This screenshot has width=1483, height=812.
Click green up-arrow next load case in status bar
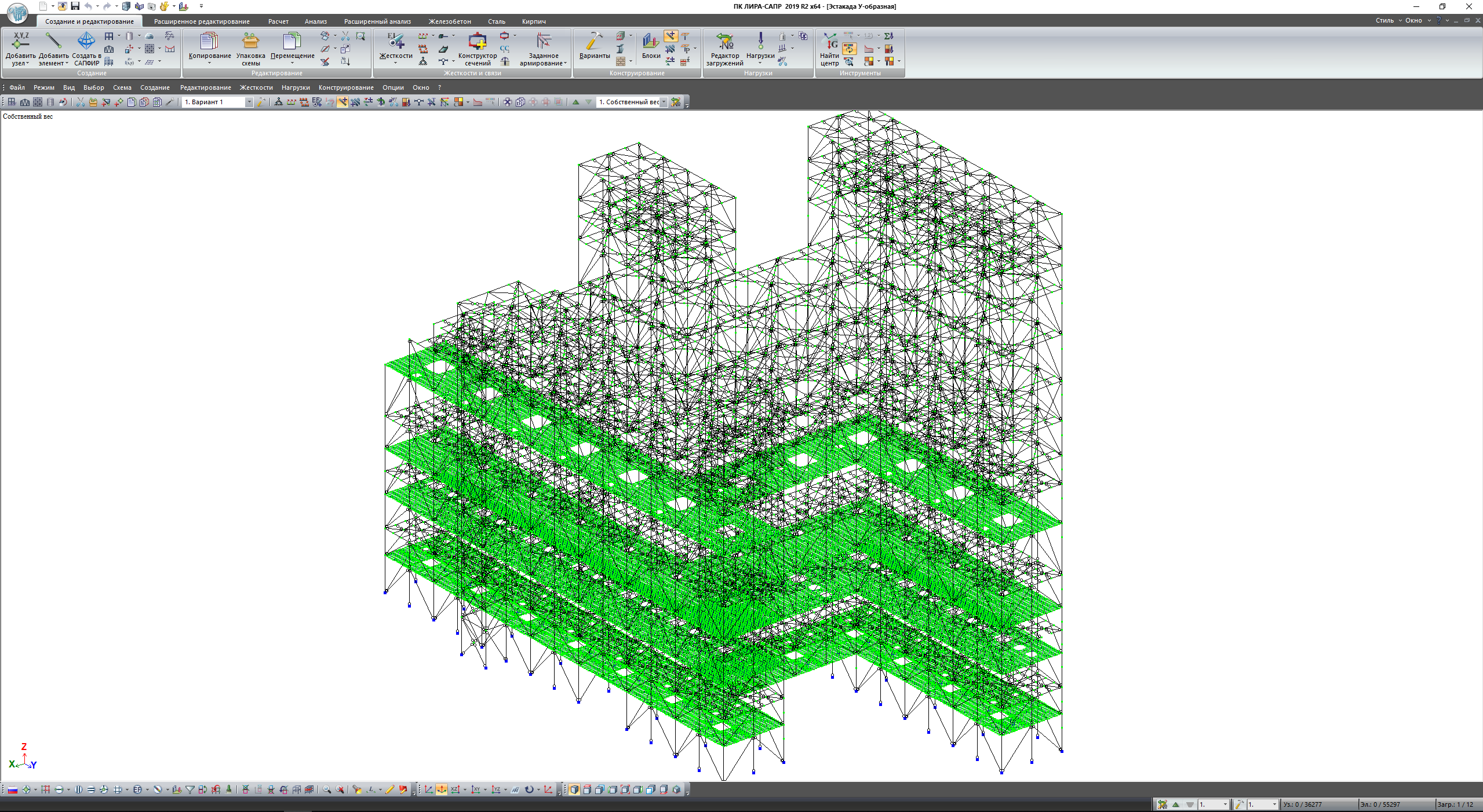click(x=1175, y=804)
